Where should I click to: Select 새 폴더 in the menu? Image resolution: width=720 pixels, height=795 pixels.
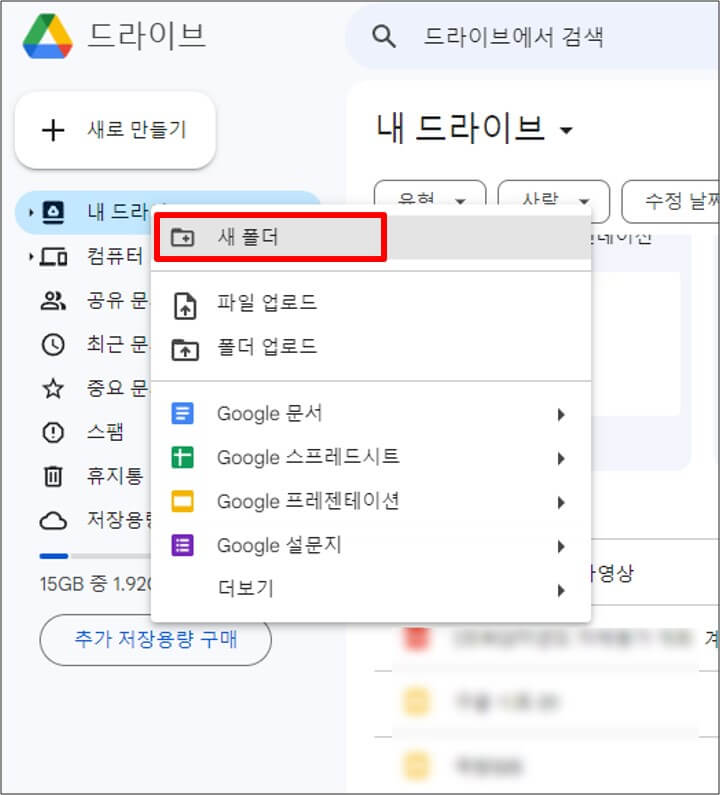pos(371,237)
